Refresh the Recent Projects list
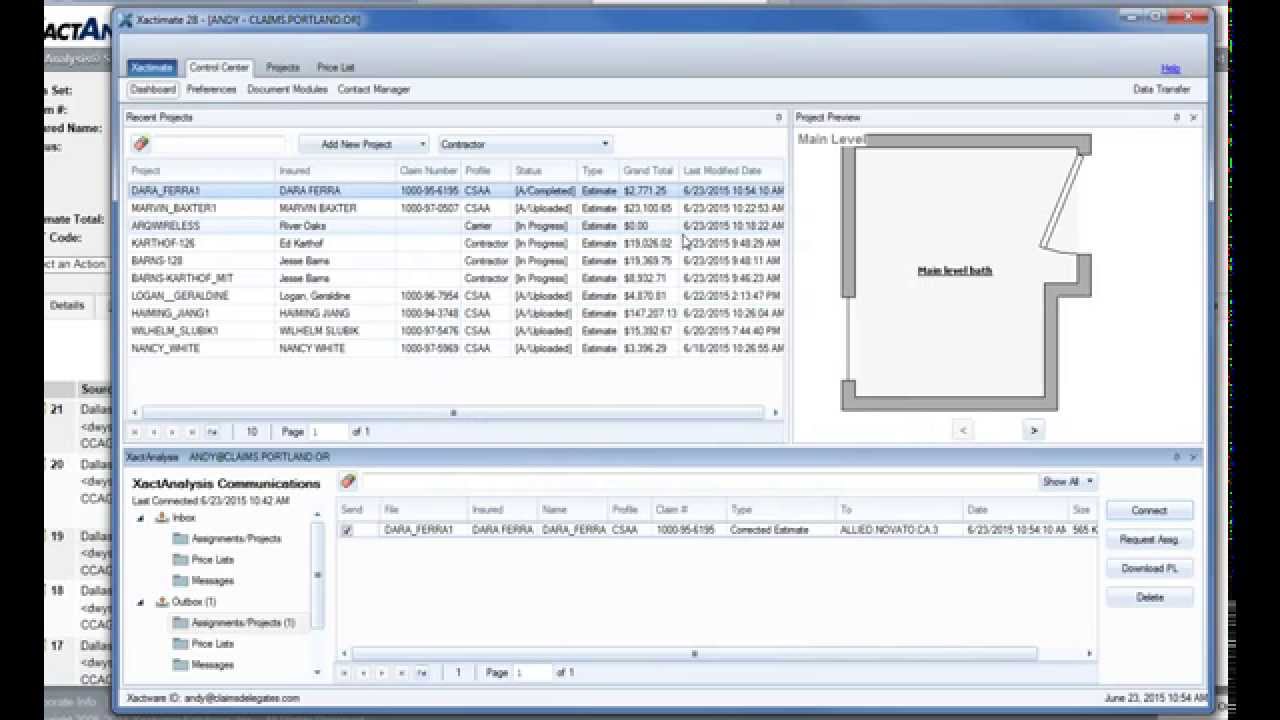Viewport: 1280px width, 720px height. coord(212,432)
